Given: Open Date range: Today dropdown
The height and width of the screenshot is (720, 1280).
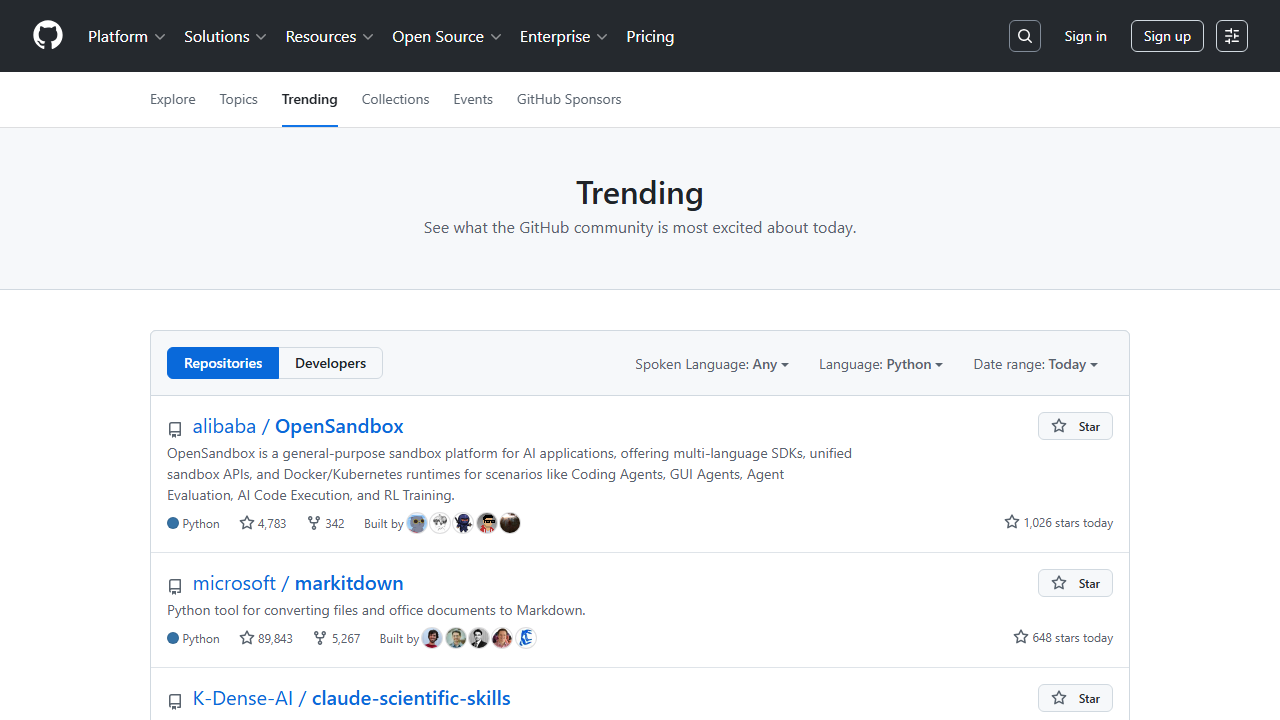Looking at the screenshot, I should 1036,364.
